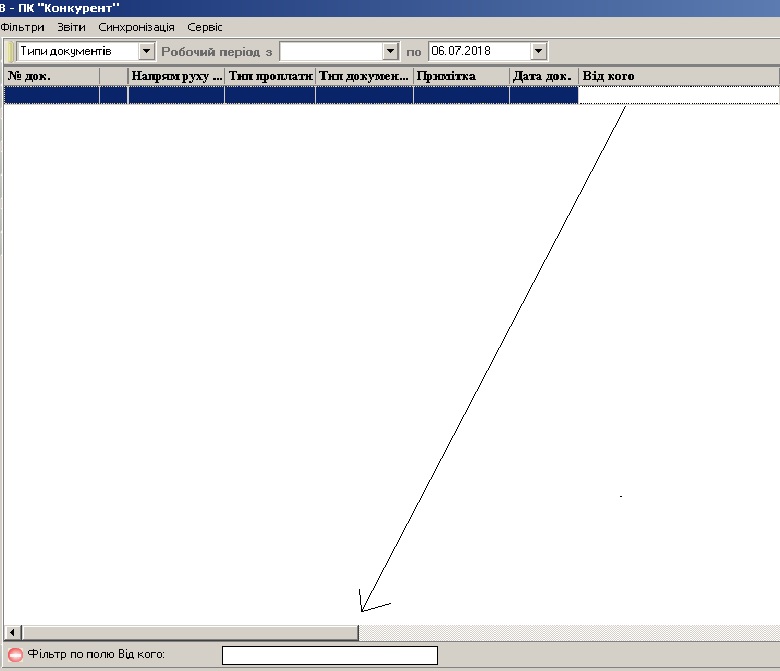Click the Тип документа column header
Image resolution: width=780 pixels, height=671 pixels.
pyautogui.click(x=364, y=76)
